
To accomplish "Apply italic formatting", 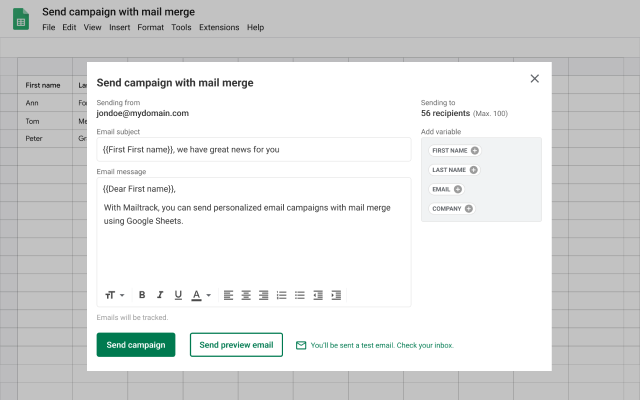I will tap(160, 295).
